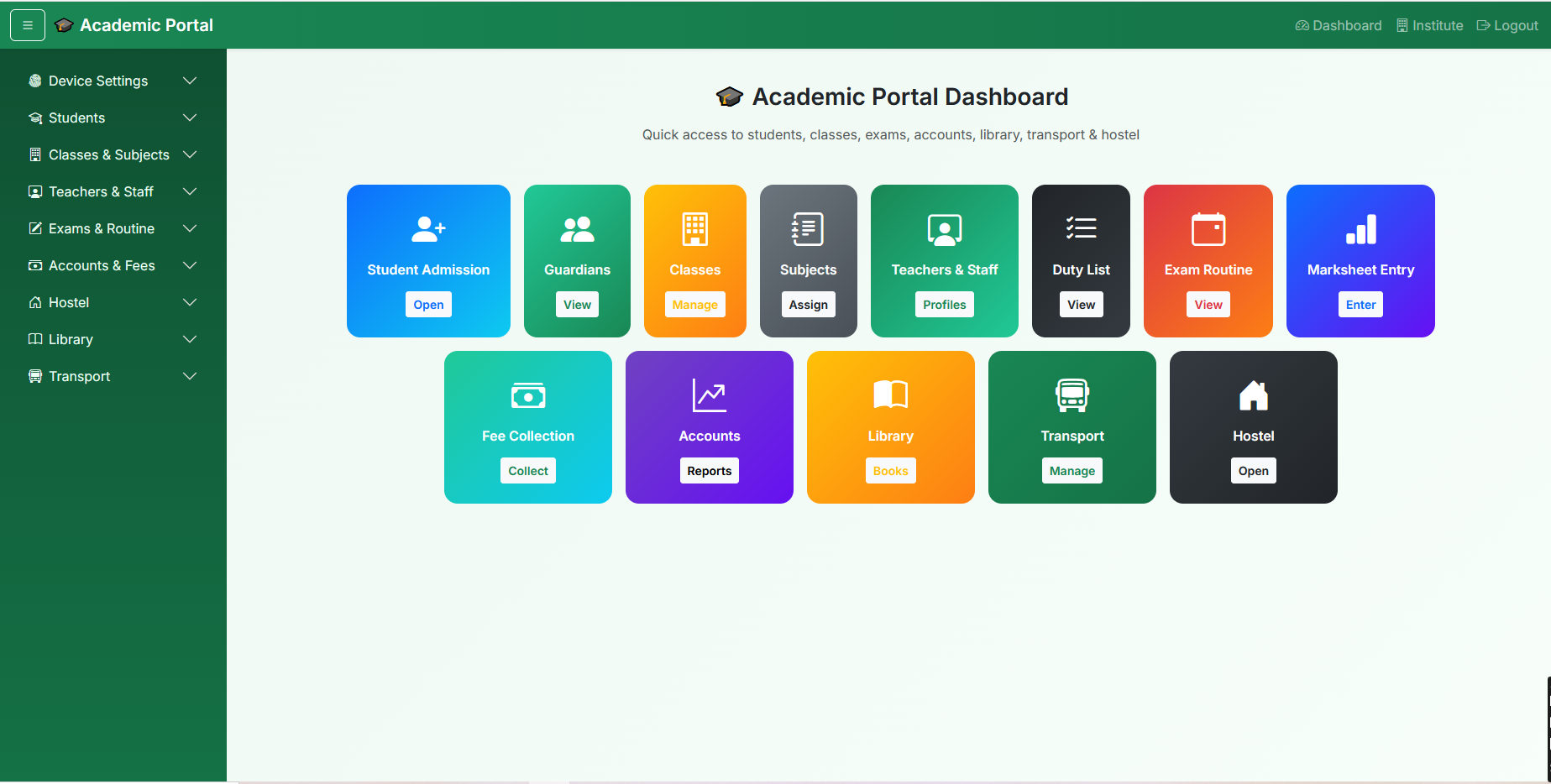Click the Transport bus icon
This screenshot has width=1551, height=784.
(1072, 394)
